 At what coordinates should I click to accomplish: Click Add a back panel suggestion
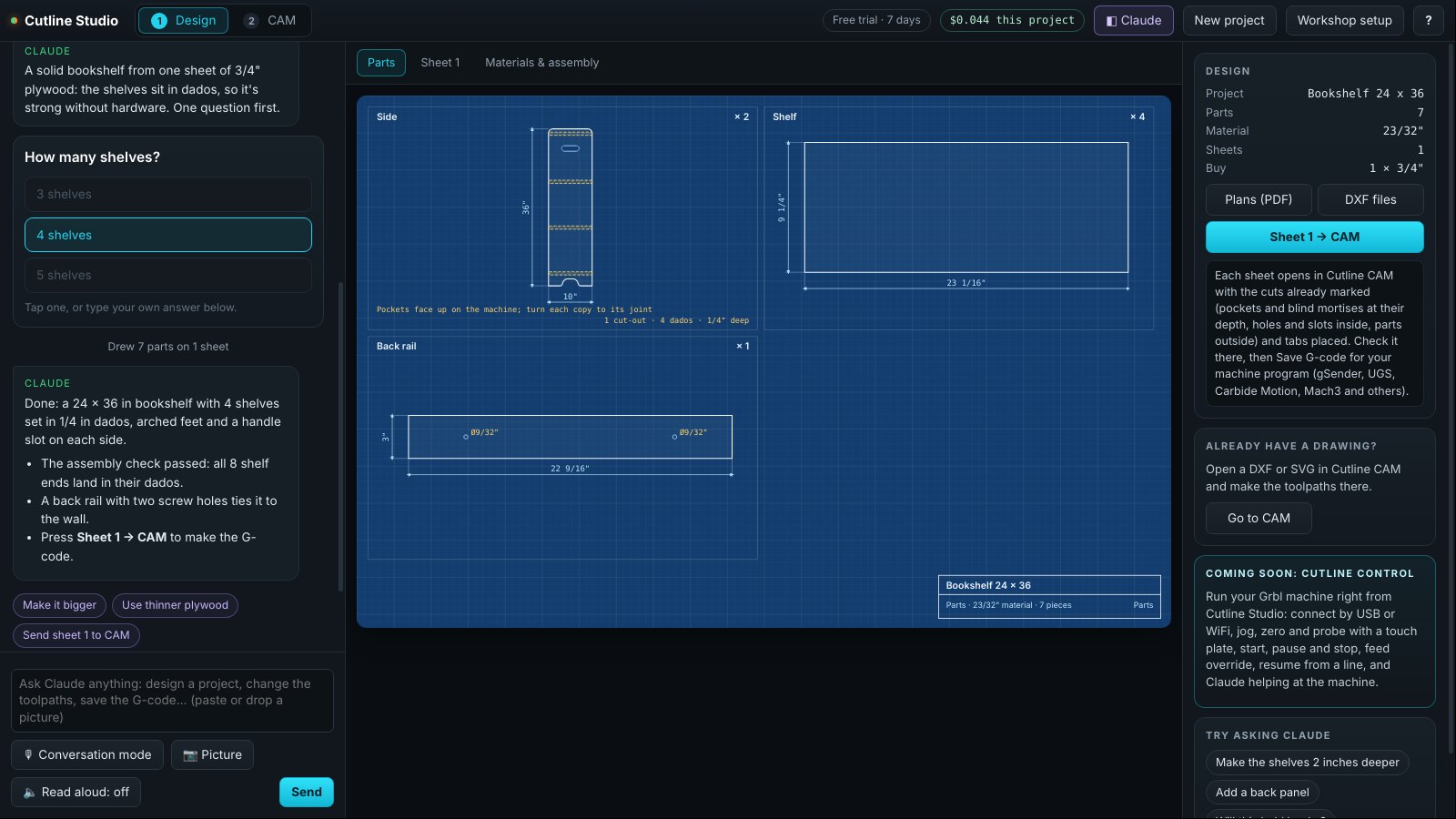click(x=1262, y=793)
